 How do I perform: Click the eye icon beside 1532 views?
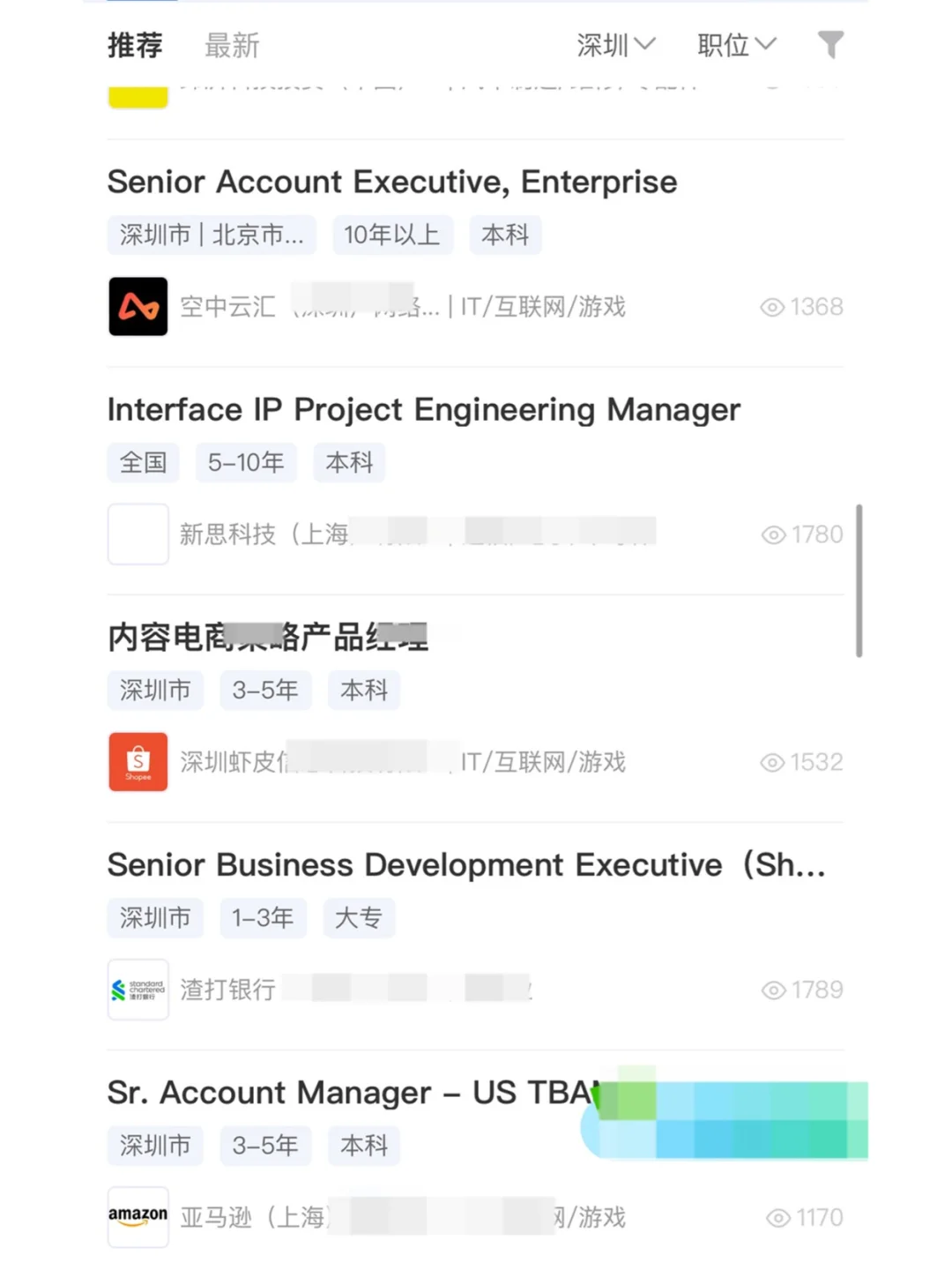(x=772, y=762)
